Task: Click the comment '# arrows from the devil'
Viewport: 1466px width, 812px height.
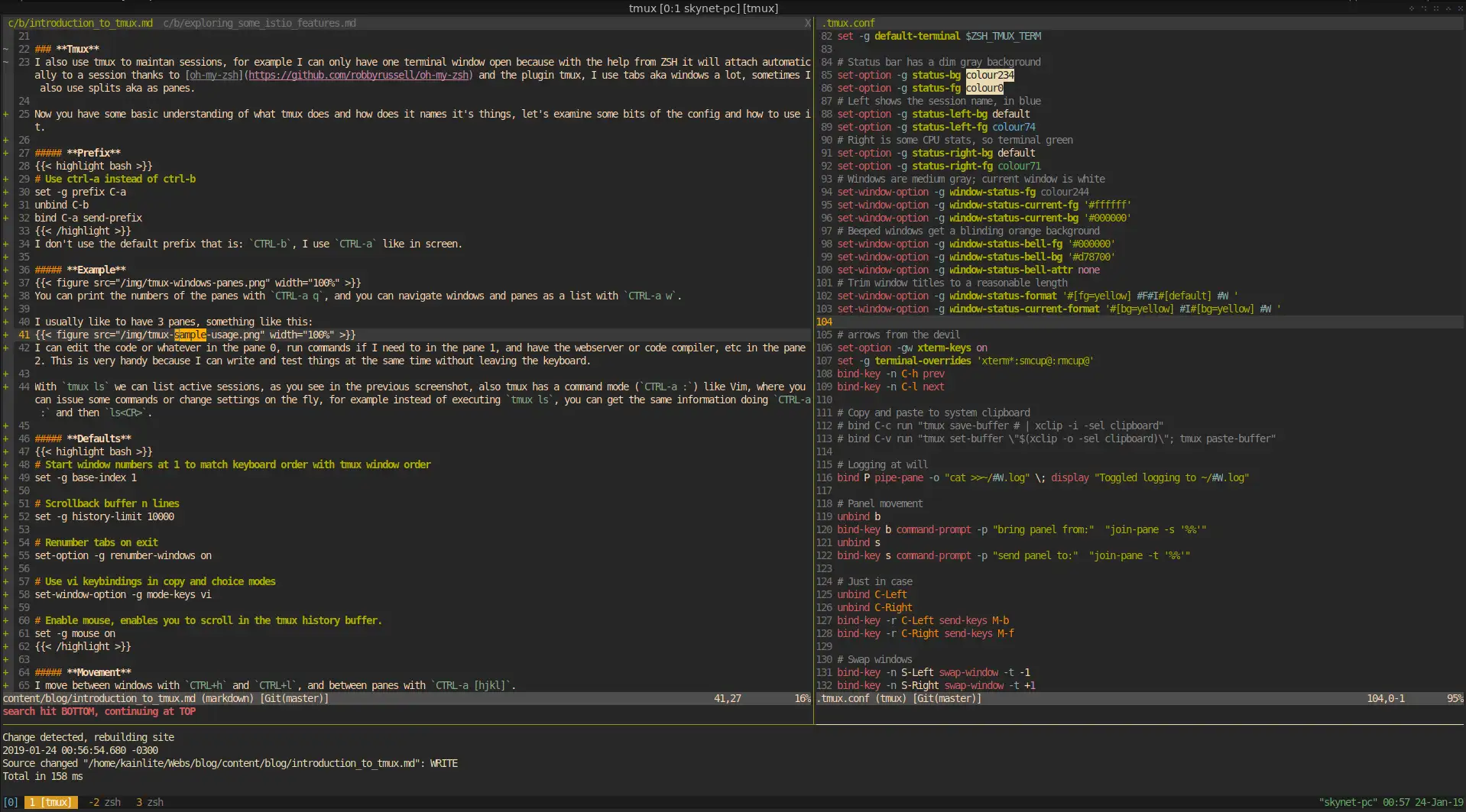Action: click(x=899, y=335)
